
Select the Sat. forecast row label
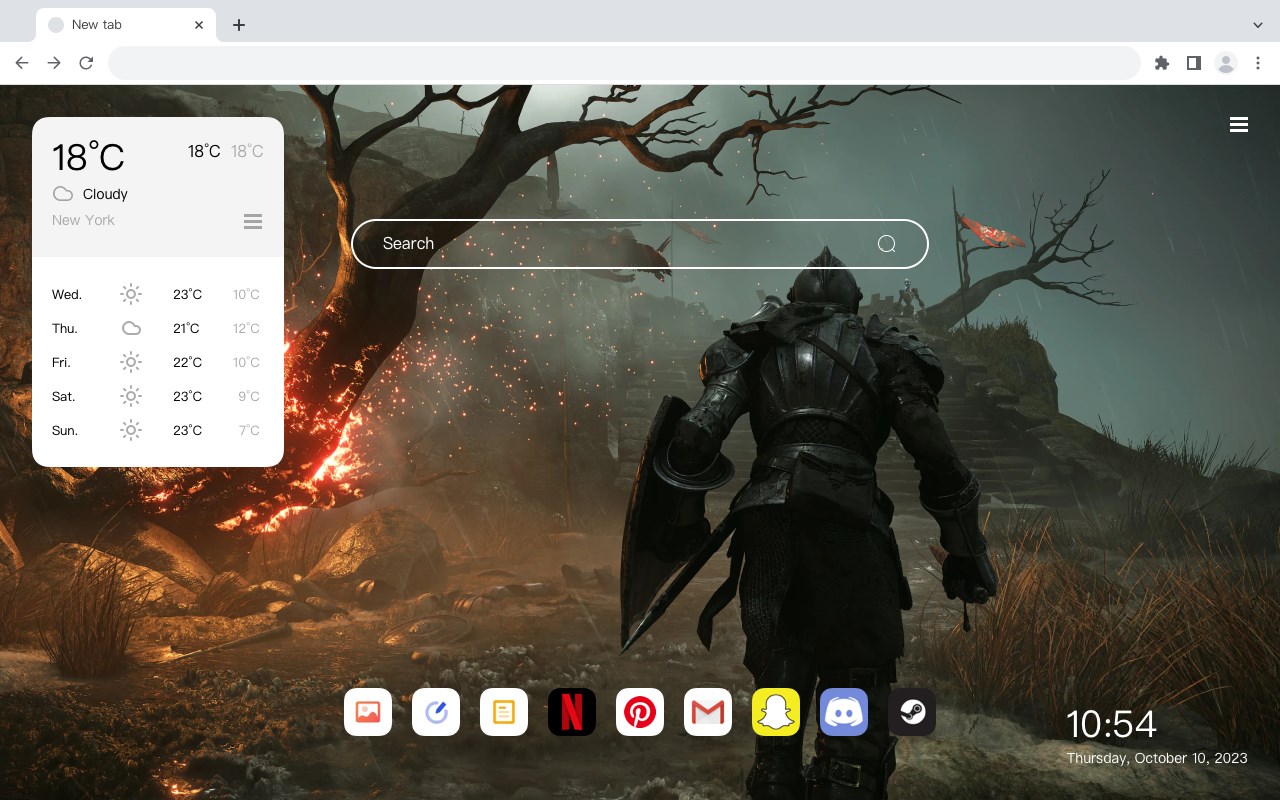tap(64, 396)
